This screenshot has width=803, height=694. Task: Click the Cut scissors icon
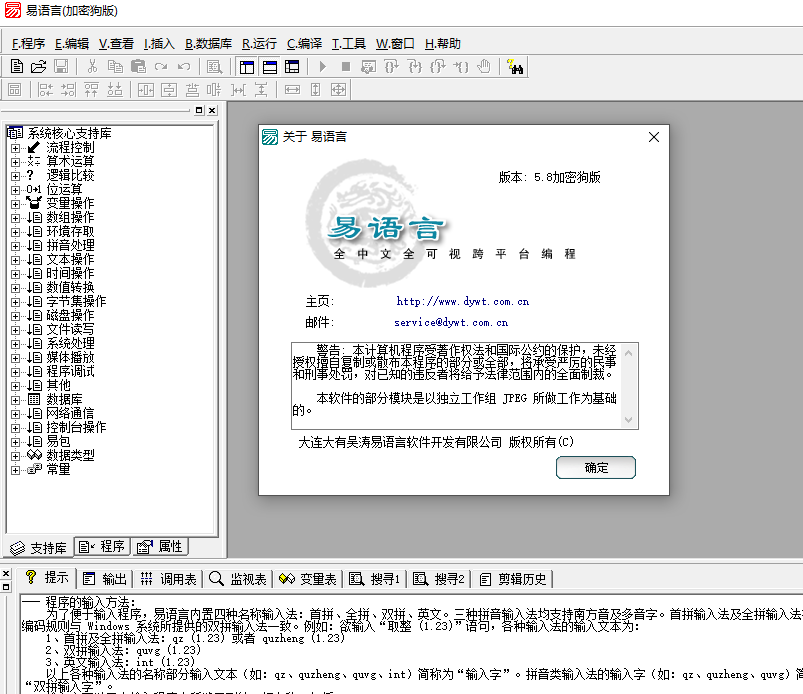point(92,67)
